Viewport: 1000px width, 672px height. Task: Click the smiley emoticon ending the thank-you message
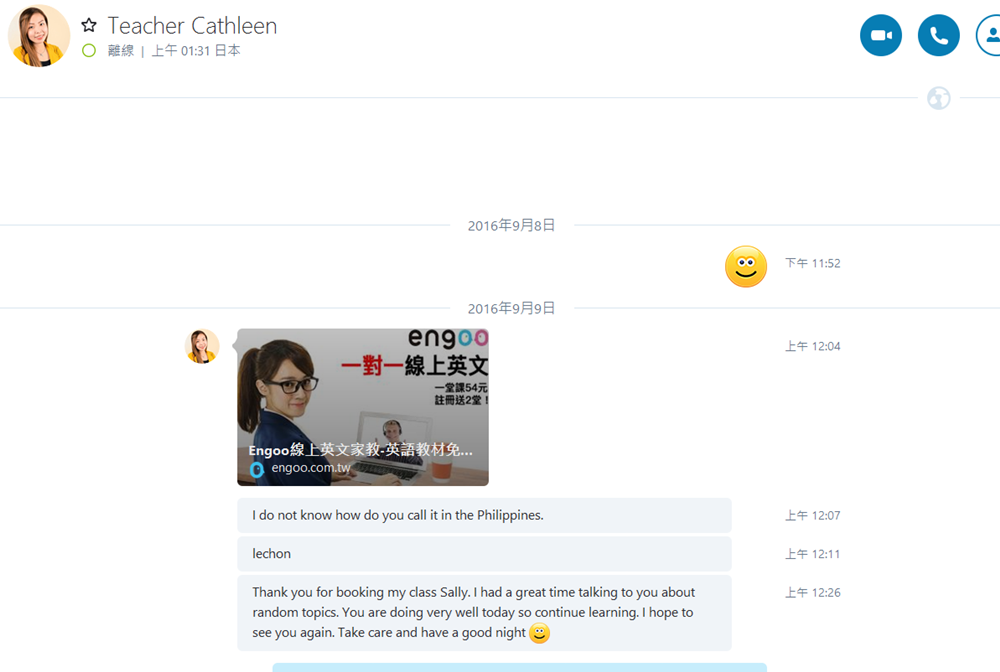(539, 633)
